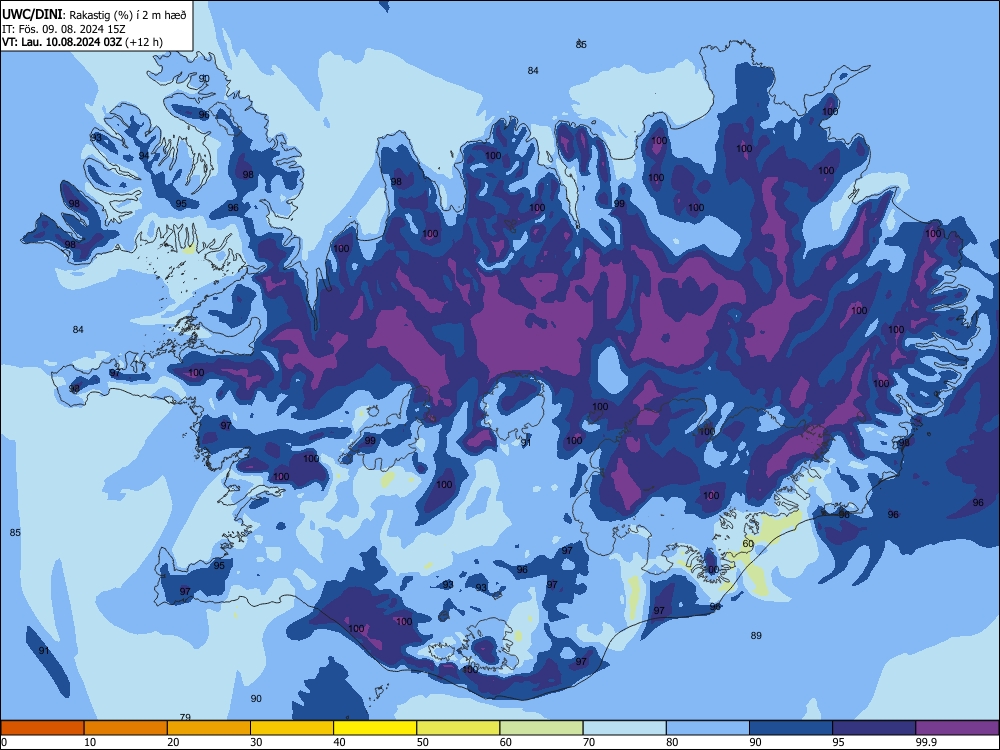1000x750 pixels.
Task: Click the light green 60–70 legend swatch
Action: pyautogui.click(x=541, y=728)
